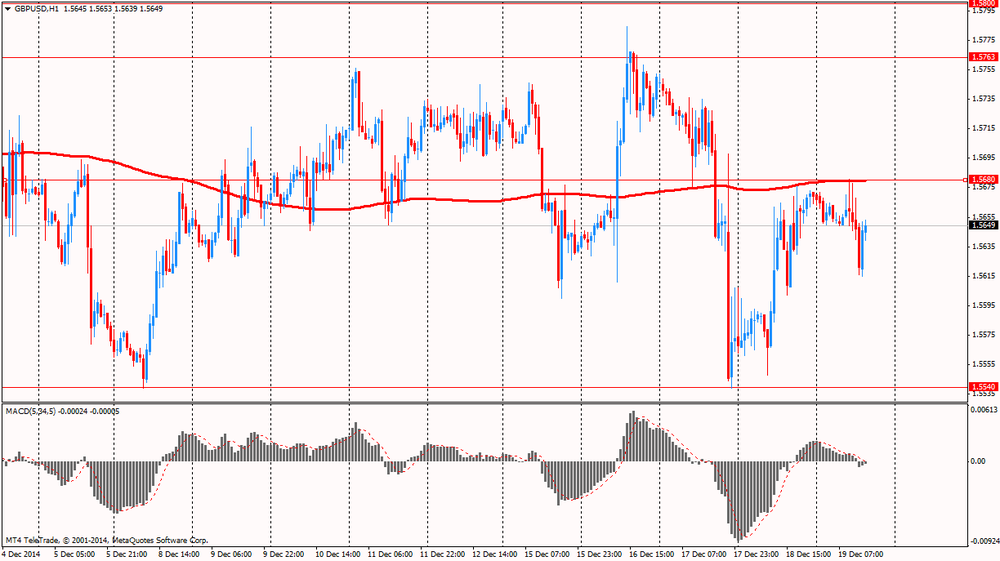The image size is (1000, 561).
Task: Click the 1.5595 price scale value
Action: (x=983, y=305)
